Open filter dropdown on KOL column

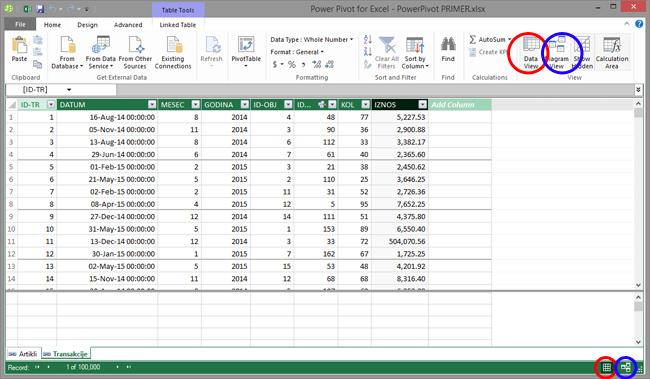(365, 104)
